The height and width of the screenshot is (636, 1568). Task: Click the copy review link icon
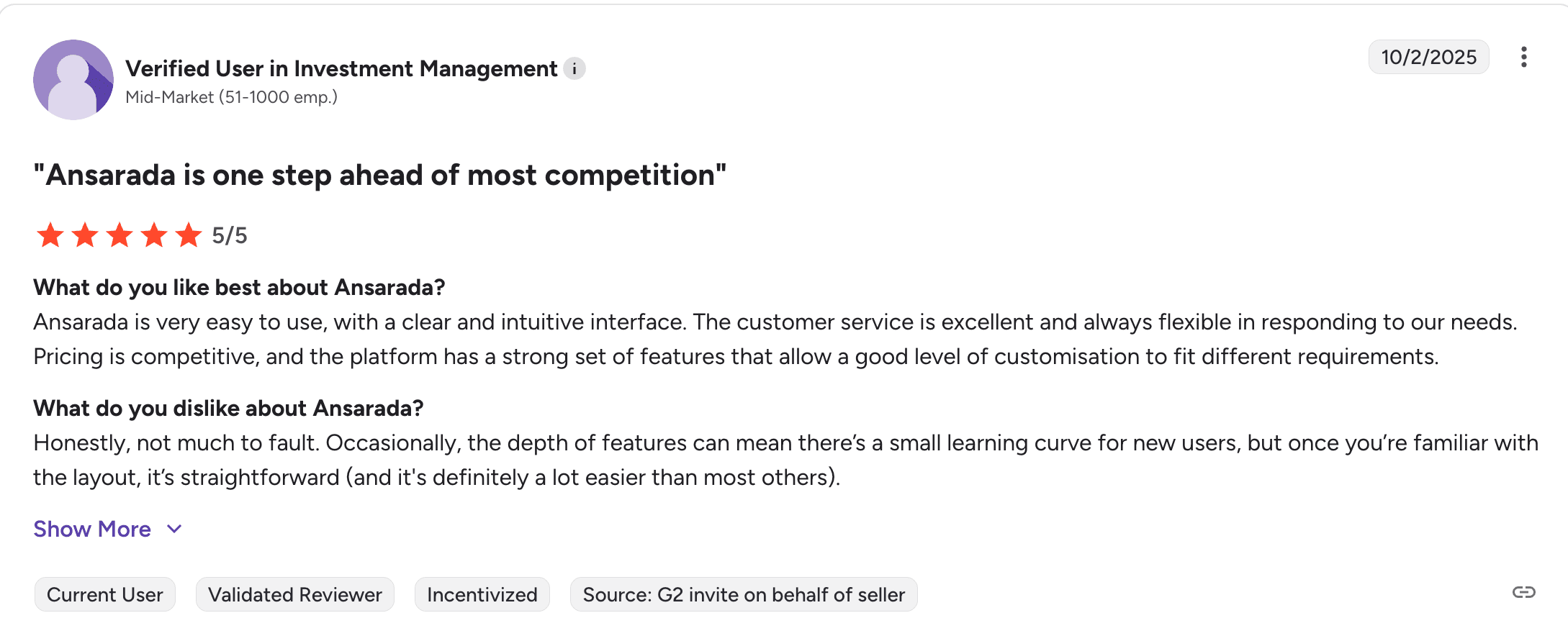[1523, 594]
